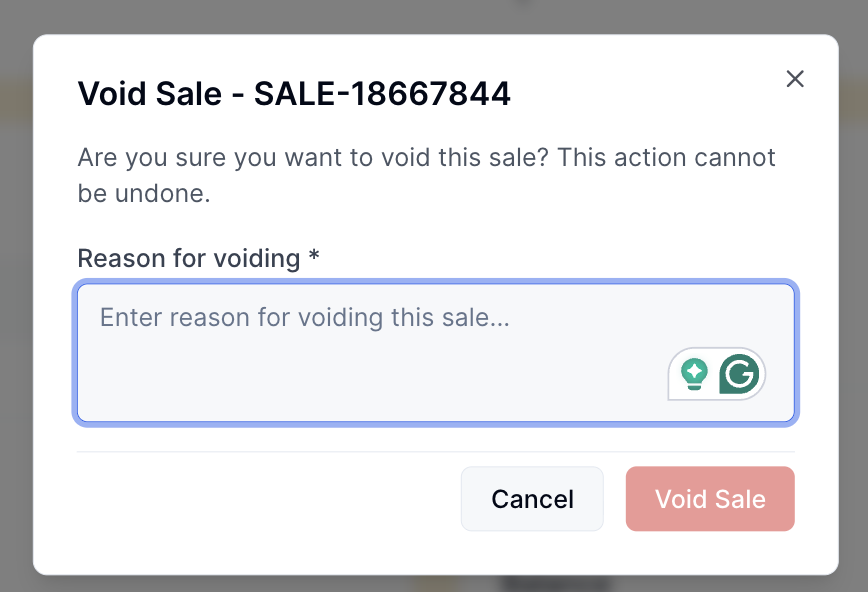This screenshot has width=868, height=592.
Task: Dismiss the dialog via the top-right X icon
Action: coord(795,79)
